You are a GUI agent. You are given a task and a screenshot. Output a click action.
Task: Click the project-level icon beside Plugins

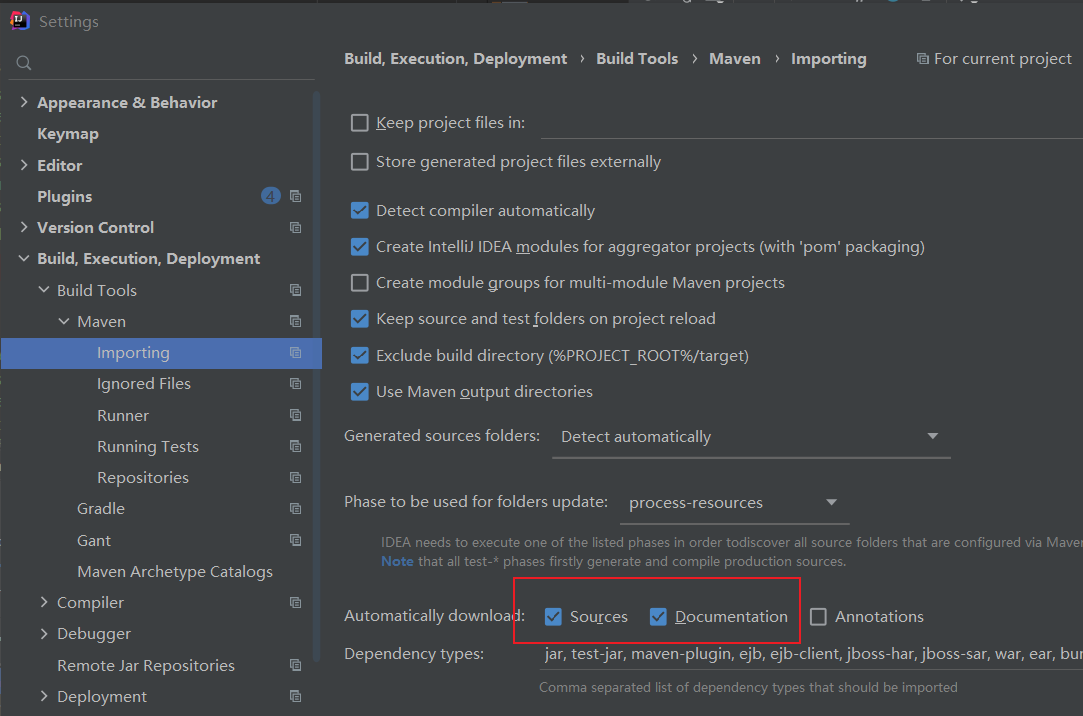click(295, 196)
